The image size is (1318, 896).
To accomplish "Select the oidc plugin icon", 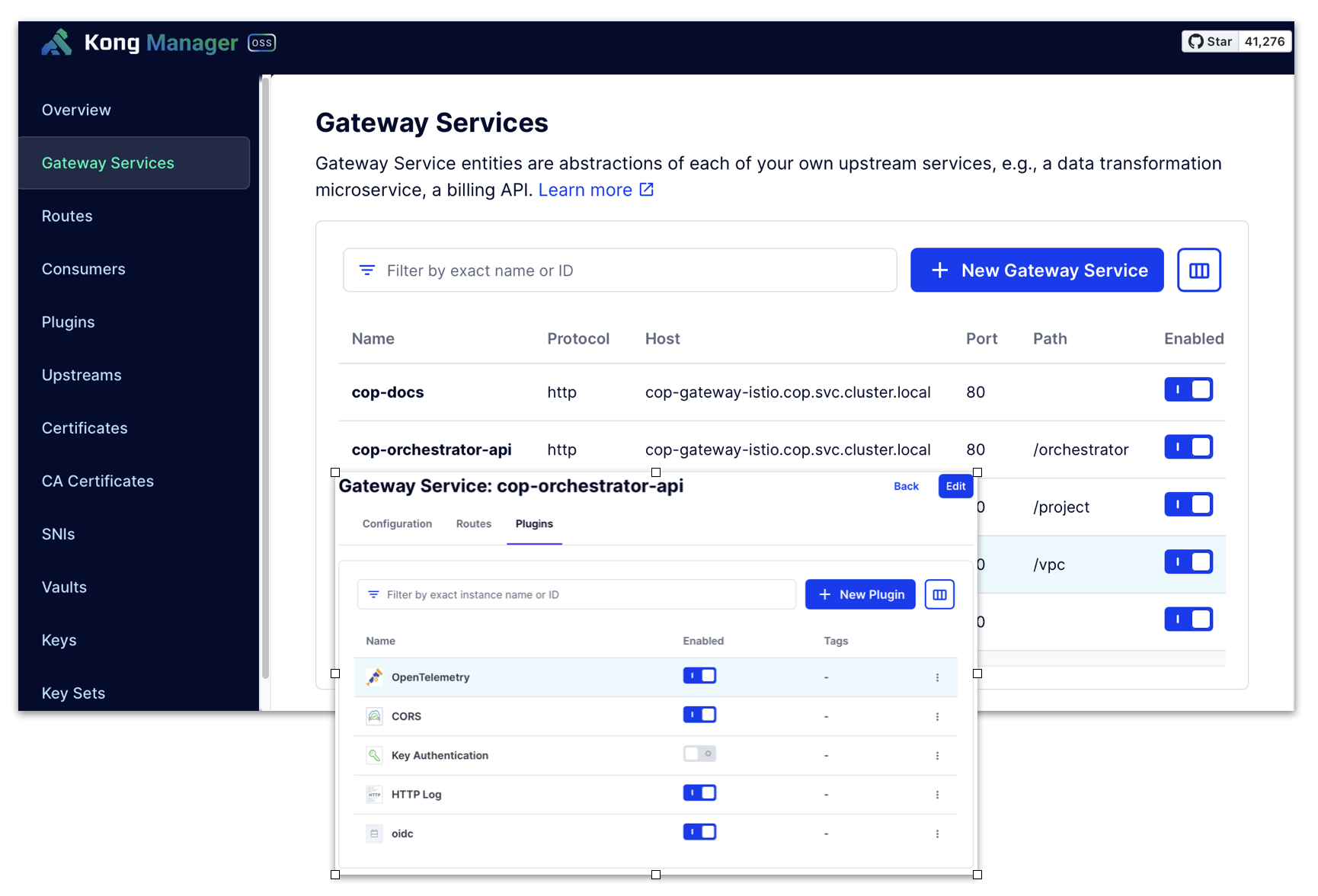I will click(x=374, y=833).
